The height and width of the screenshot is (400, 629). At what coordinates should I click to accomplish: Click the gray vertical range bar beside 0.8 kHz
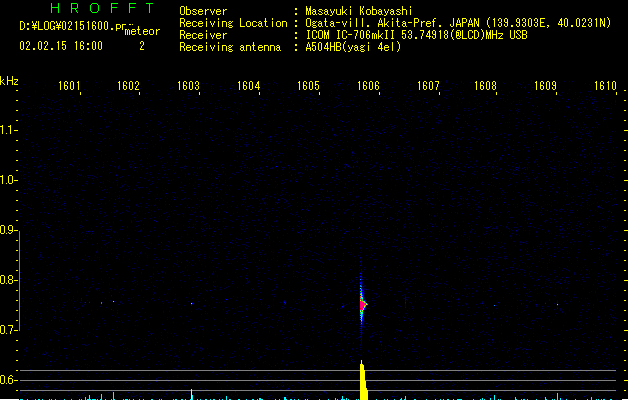tap(19, 281)
